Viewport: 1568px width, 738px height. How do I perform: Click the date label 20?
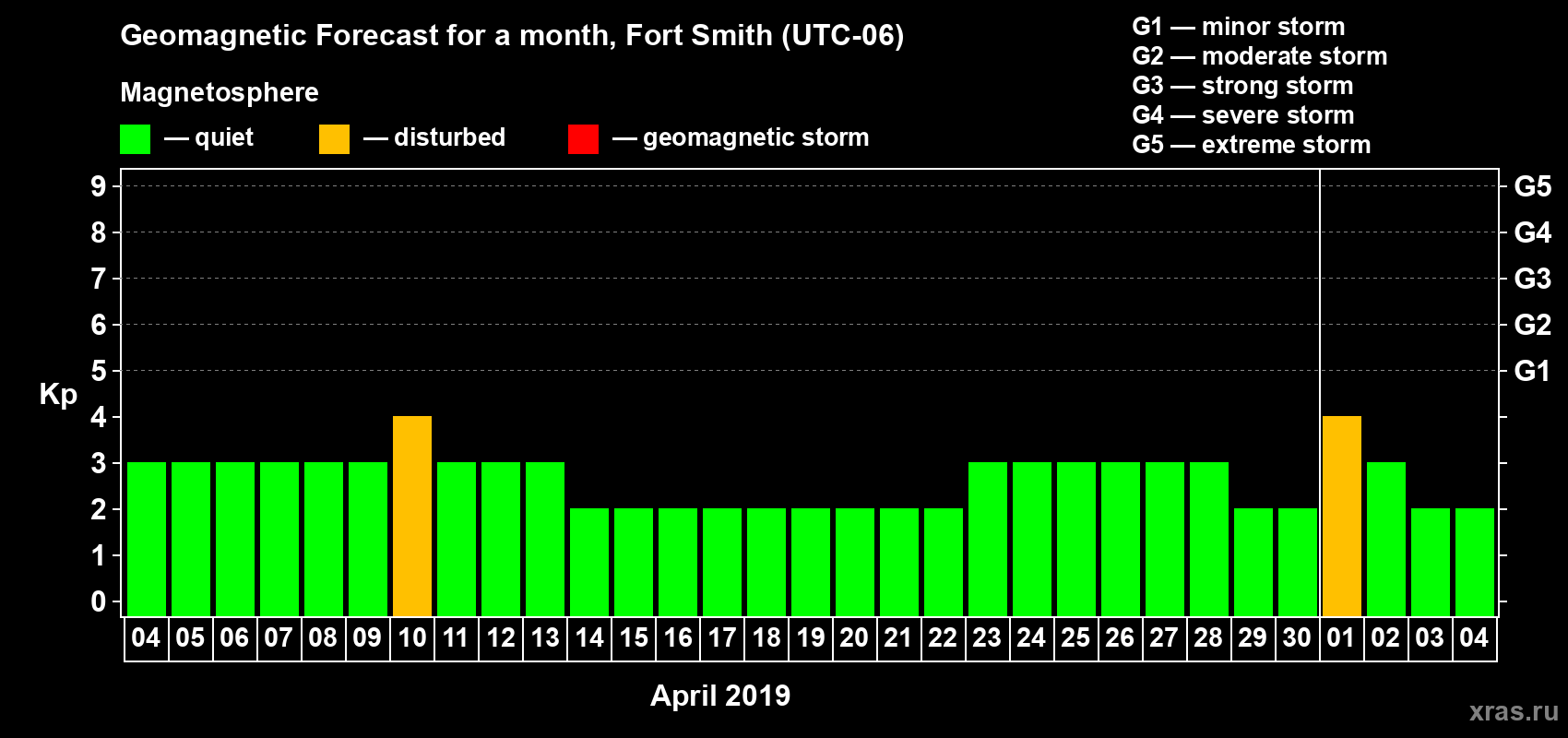pyautogui.click(x=854, y=638)
